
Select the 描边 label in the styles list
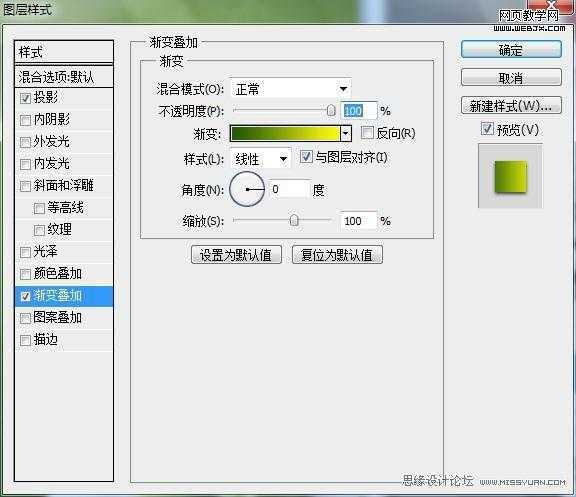tap(46, 339)
